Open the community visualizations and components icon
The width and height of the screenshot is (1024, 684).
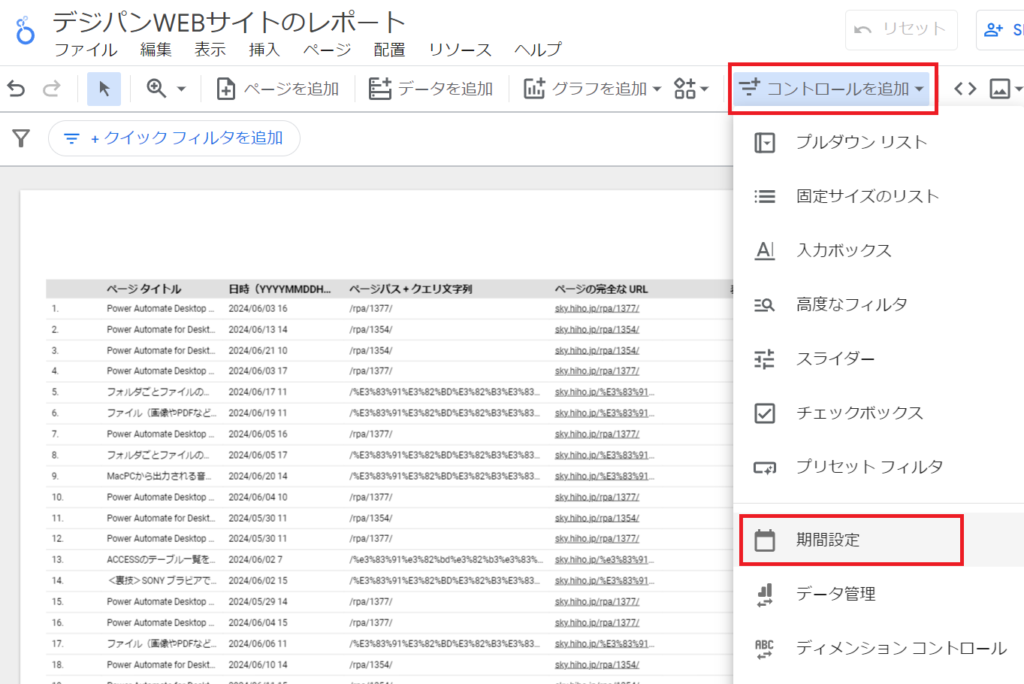point(691,89)
